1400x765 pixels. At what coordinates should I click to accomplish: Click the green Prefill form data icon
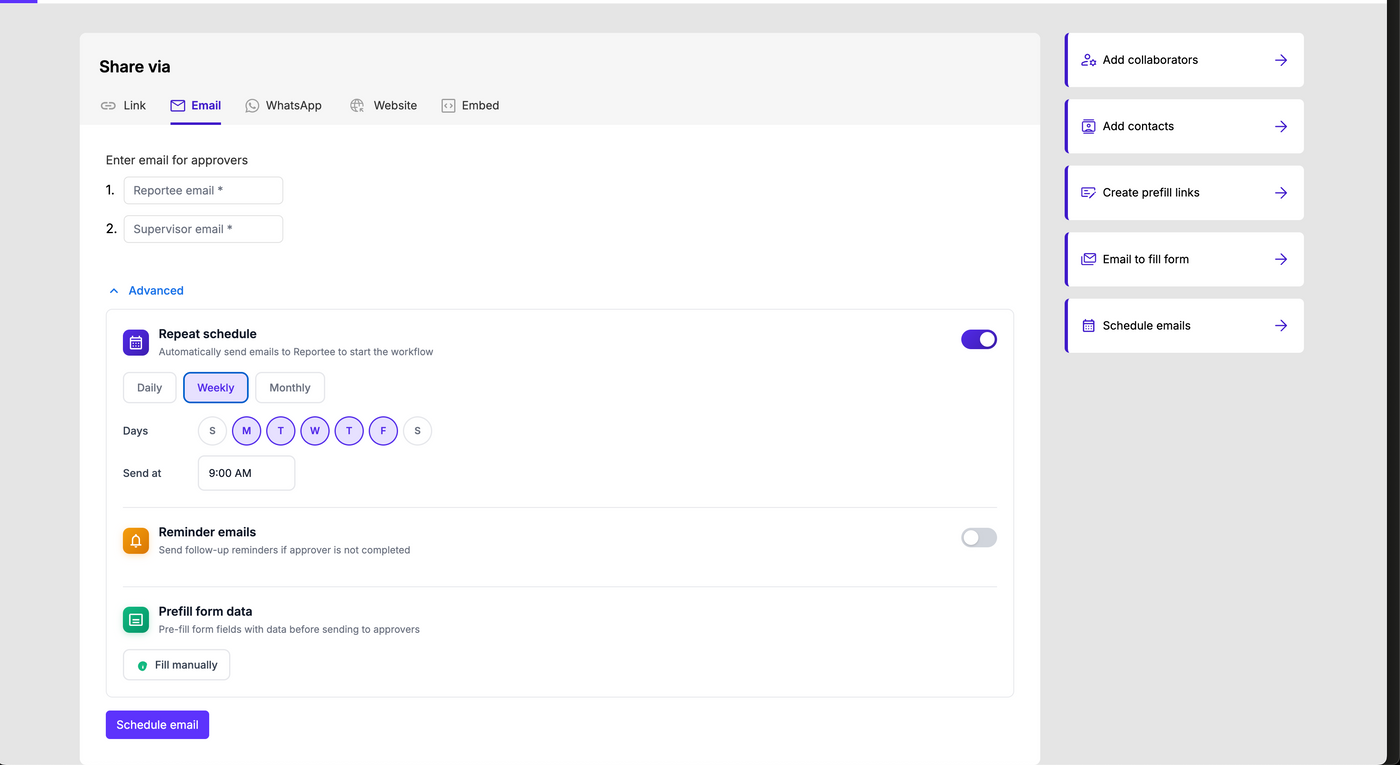click(135, 619)
